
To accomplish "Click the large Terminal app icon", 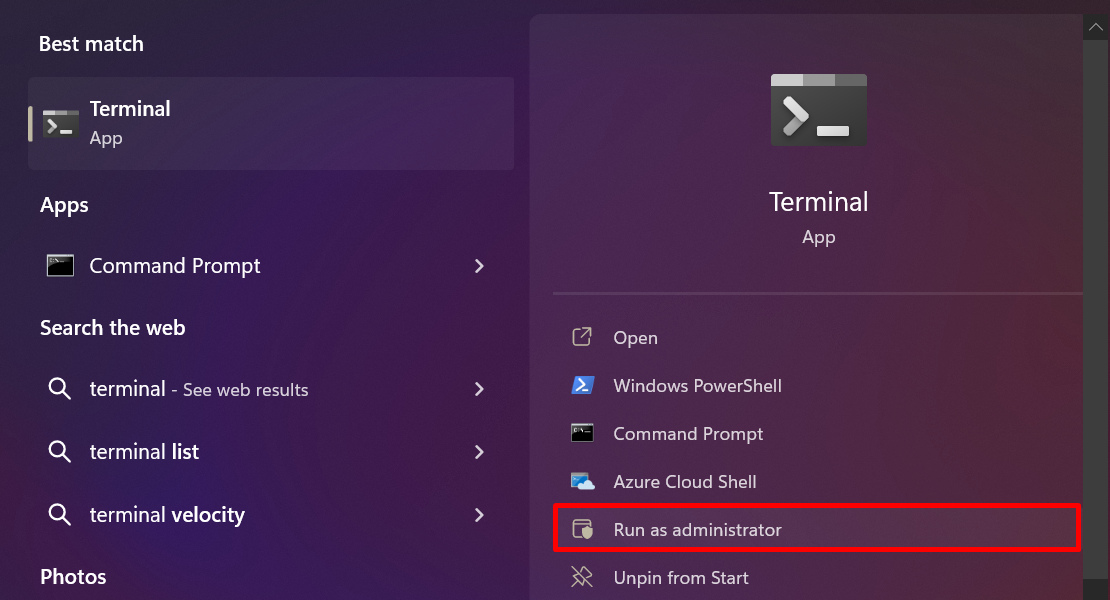I will pyautogui.click(x=818, y=110).
